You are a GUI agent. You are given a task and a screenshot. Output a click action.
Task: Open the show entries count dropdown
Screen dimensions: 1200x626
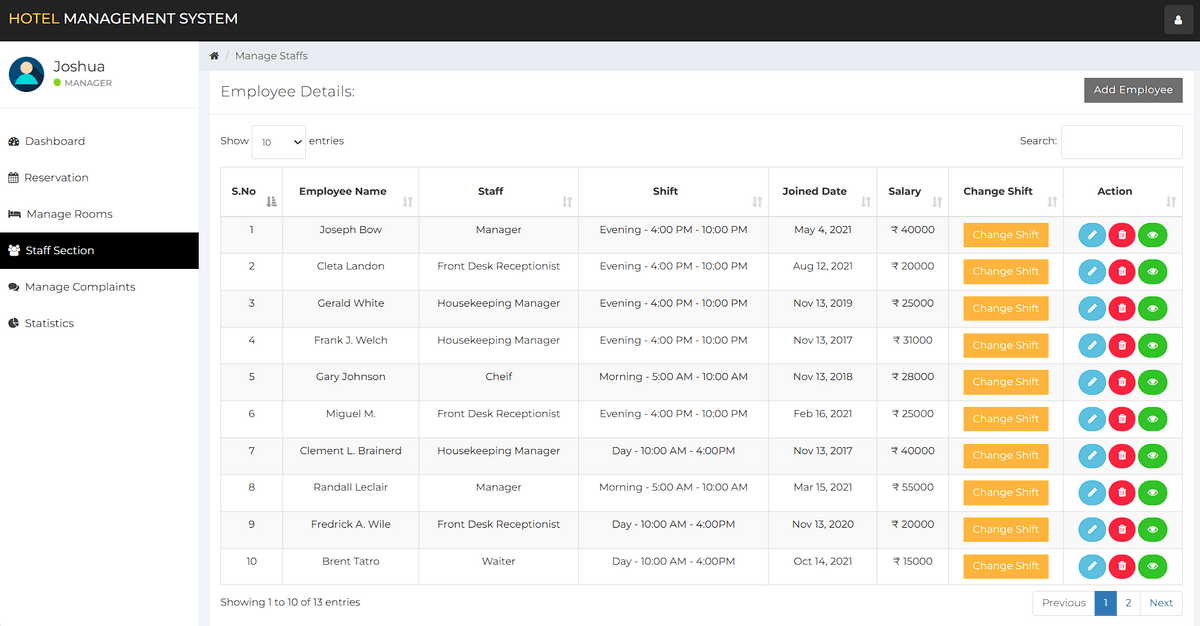(278, 142)
